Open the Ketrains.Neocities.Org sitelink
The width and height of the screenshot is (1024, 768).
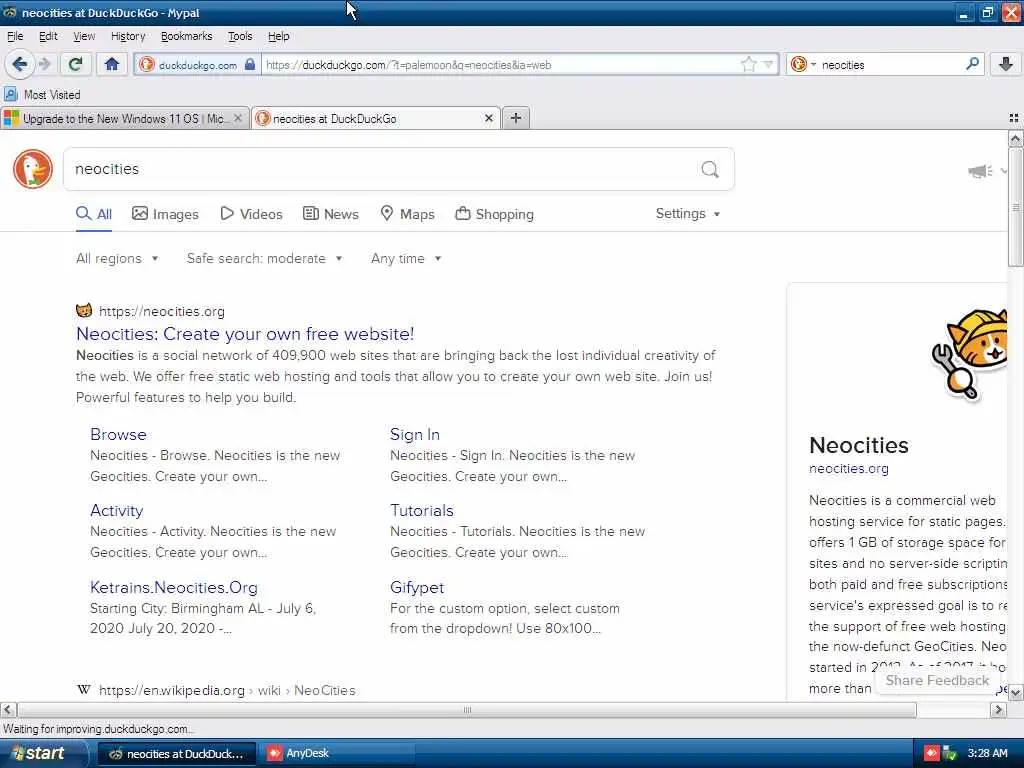(x=174, y=587)
